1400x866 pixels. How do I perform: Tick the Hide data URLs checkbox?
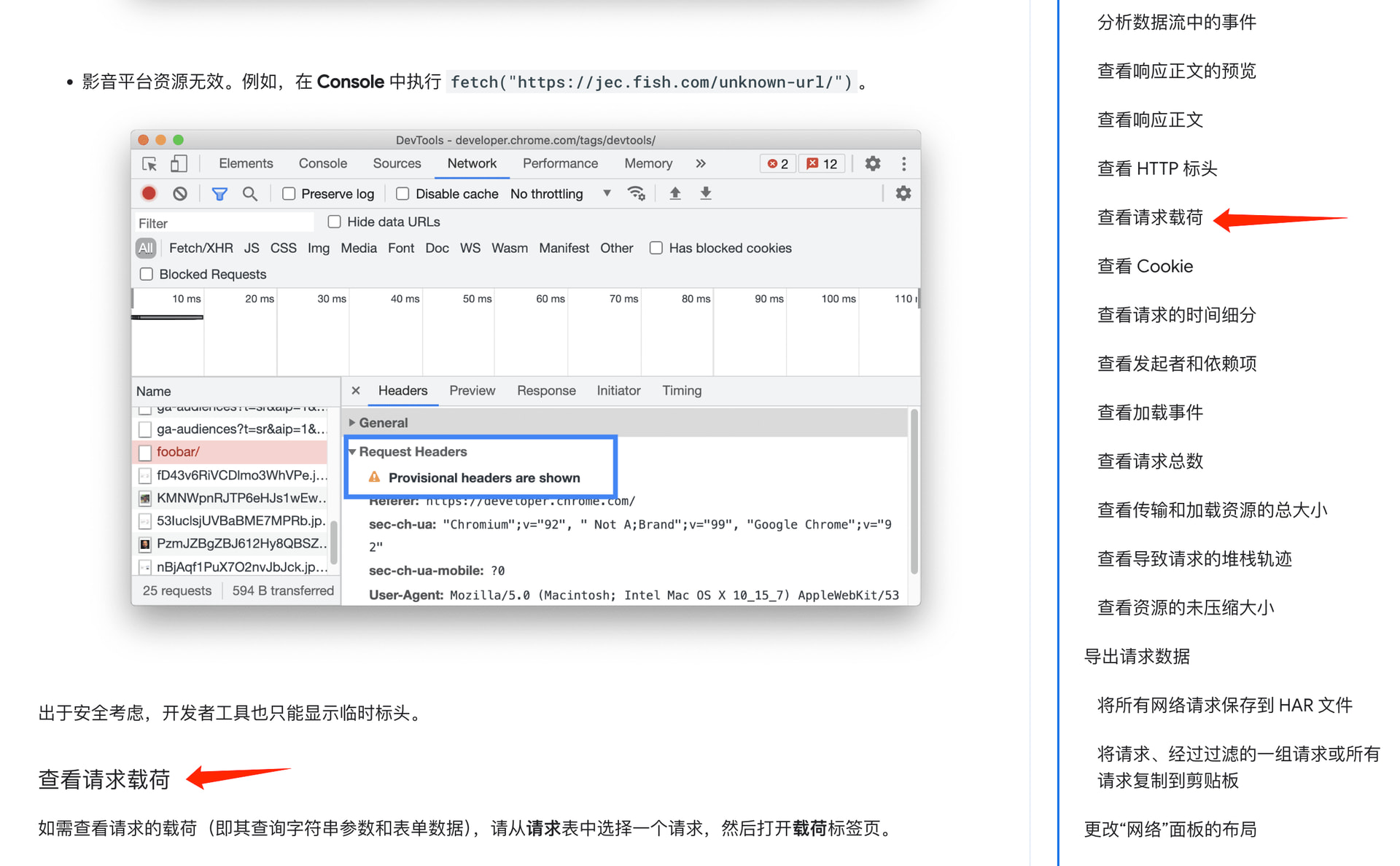(334, 222)
